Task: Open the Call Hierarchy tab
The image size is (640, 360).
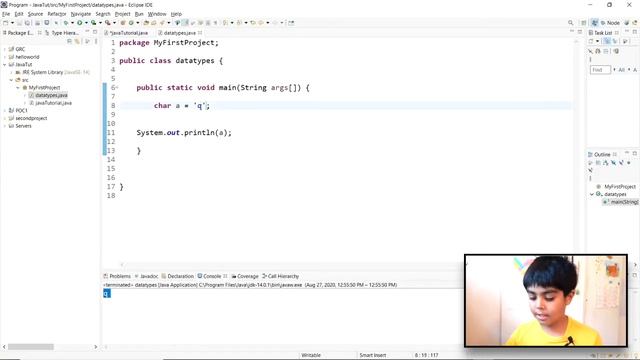Action: pyautogui.click(x=280, y=276)
